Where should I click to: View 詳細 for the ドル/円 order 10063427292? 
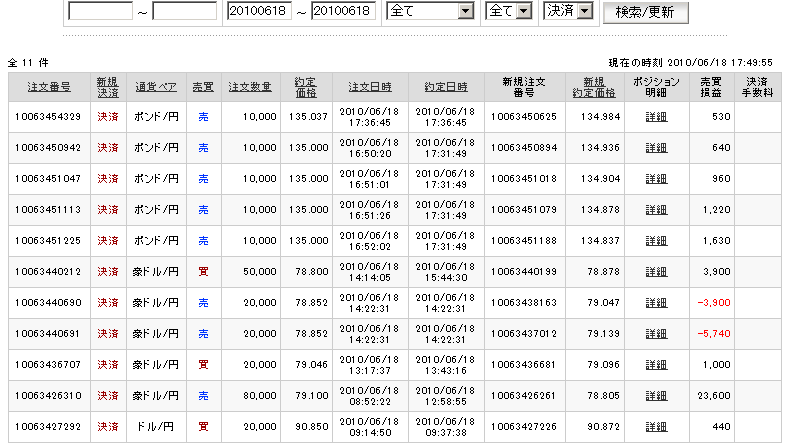coord(656,427)
